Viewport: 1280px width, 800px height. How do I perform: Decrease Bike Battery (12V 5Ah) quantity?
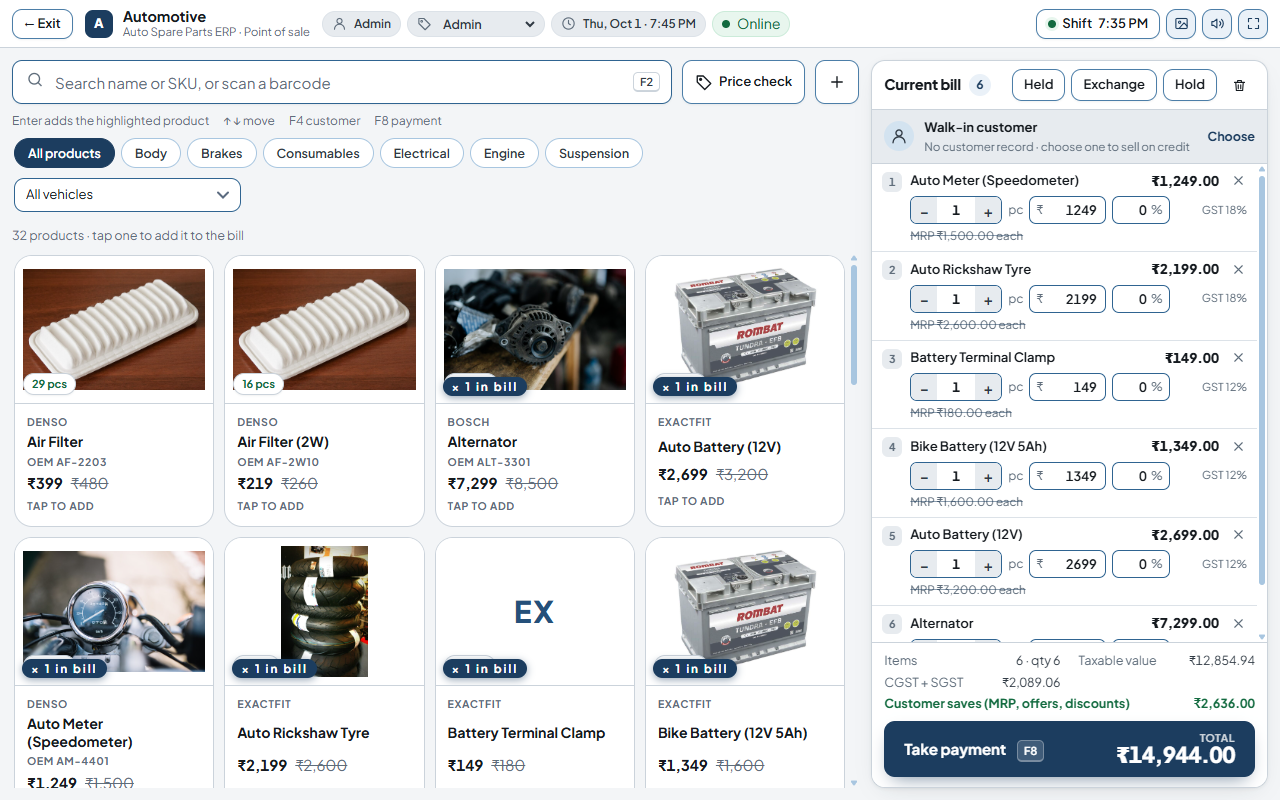(924, 476)
